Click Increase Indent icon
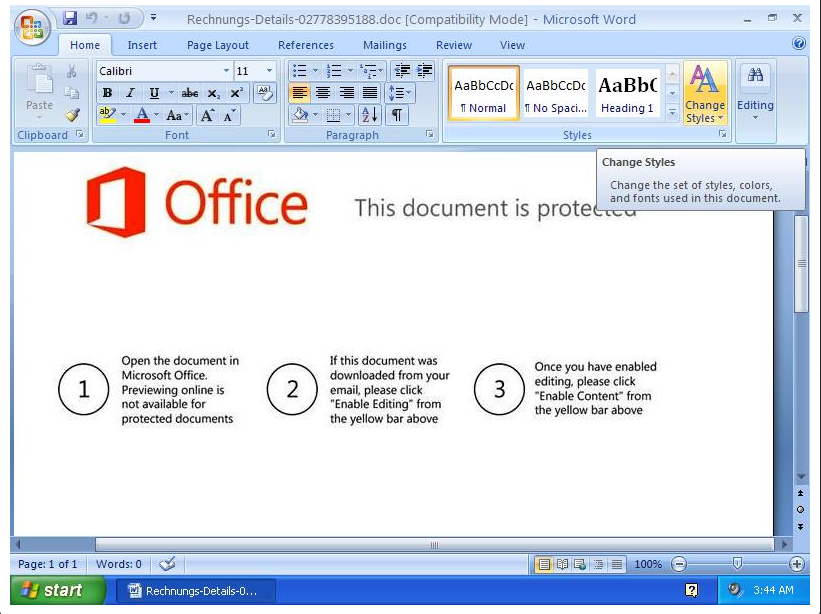Image resolution: width=821 pixels, height=614 pixels. click(424, 71)
